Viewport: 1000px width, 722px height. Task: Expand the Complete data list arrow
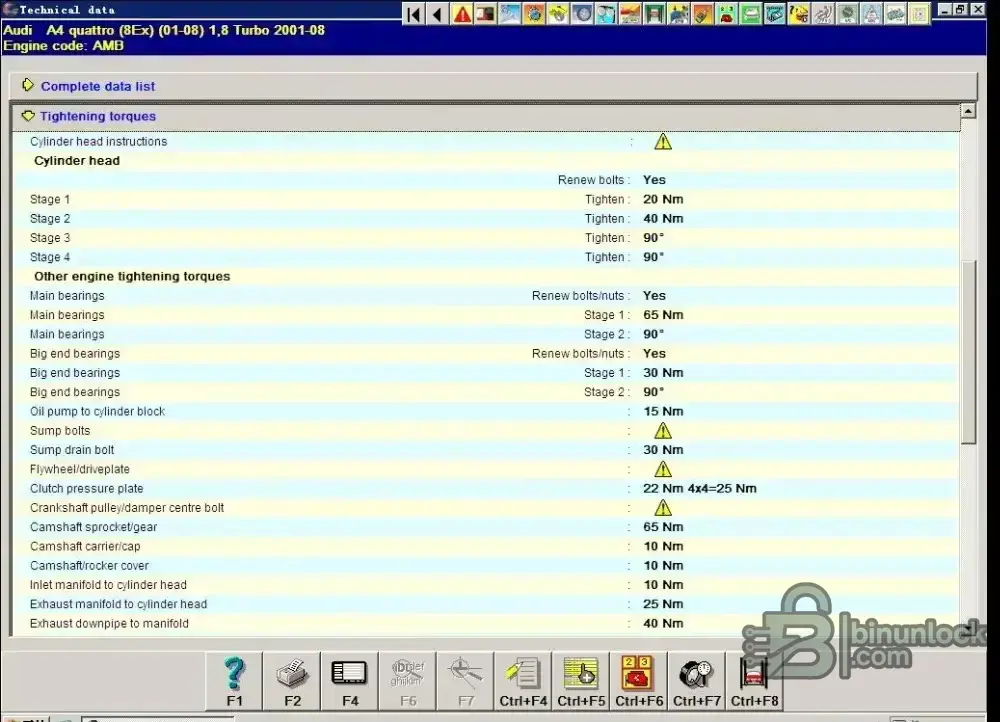point(27,85)
